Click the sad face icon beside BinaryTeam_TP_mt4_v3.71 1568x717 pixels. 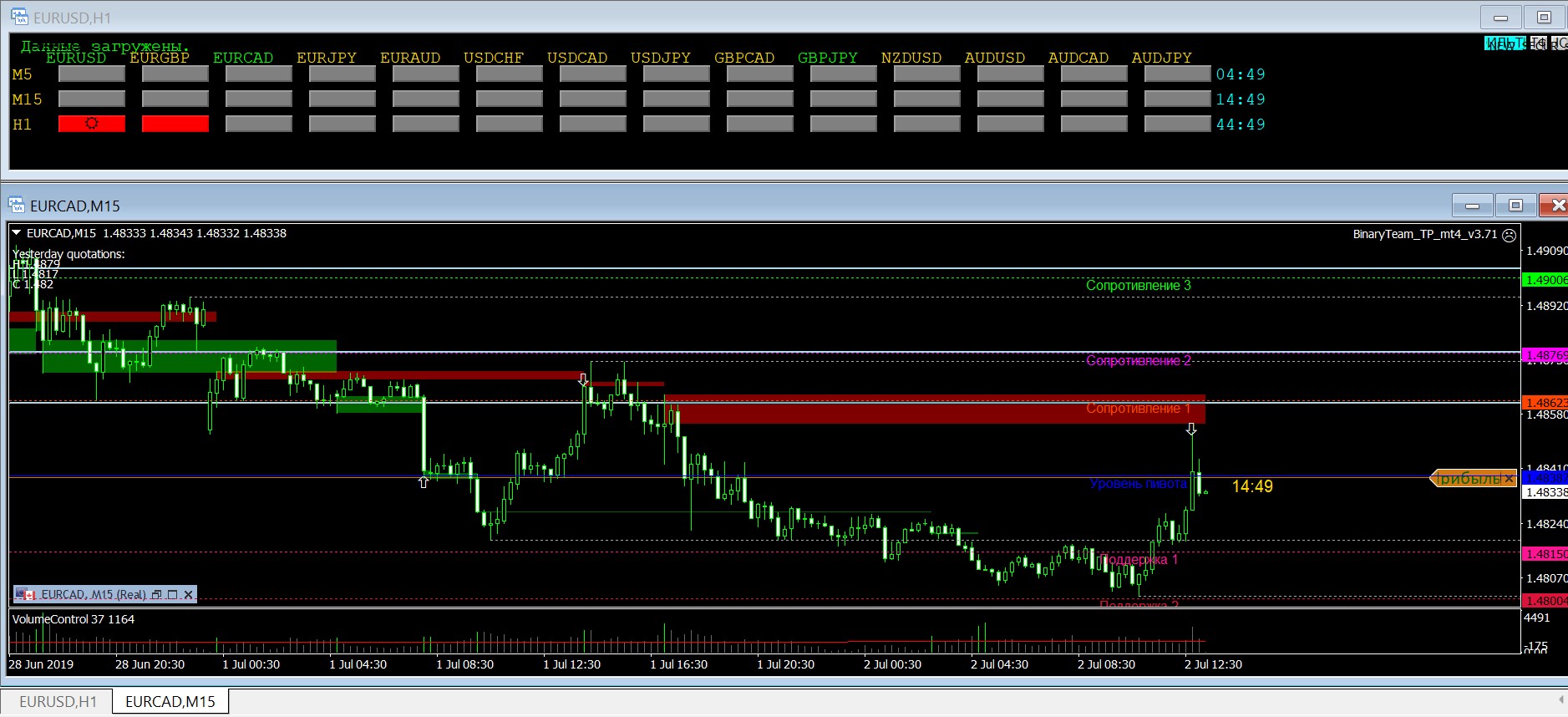[x=1509, y=235]
